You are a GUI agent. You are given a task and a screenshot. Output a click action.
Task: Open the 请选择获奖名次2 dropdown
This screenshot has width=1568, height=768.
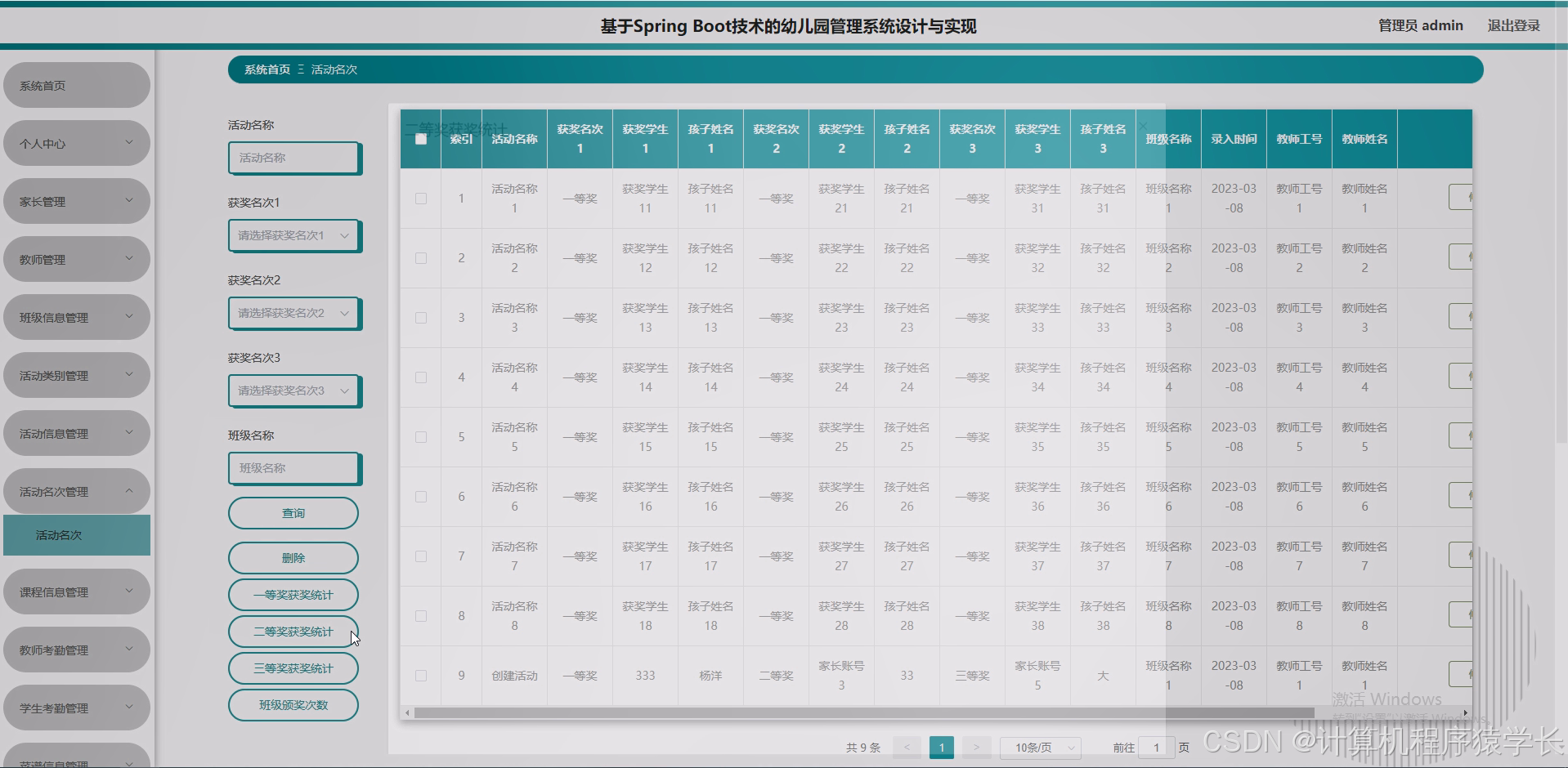pyautogui.click(x=293, y=313)
